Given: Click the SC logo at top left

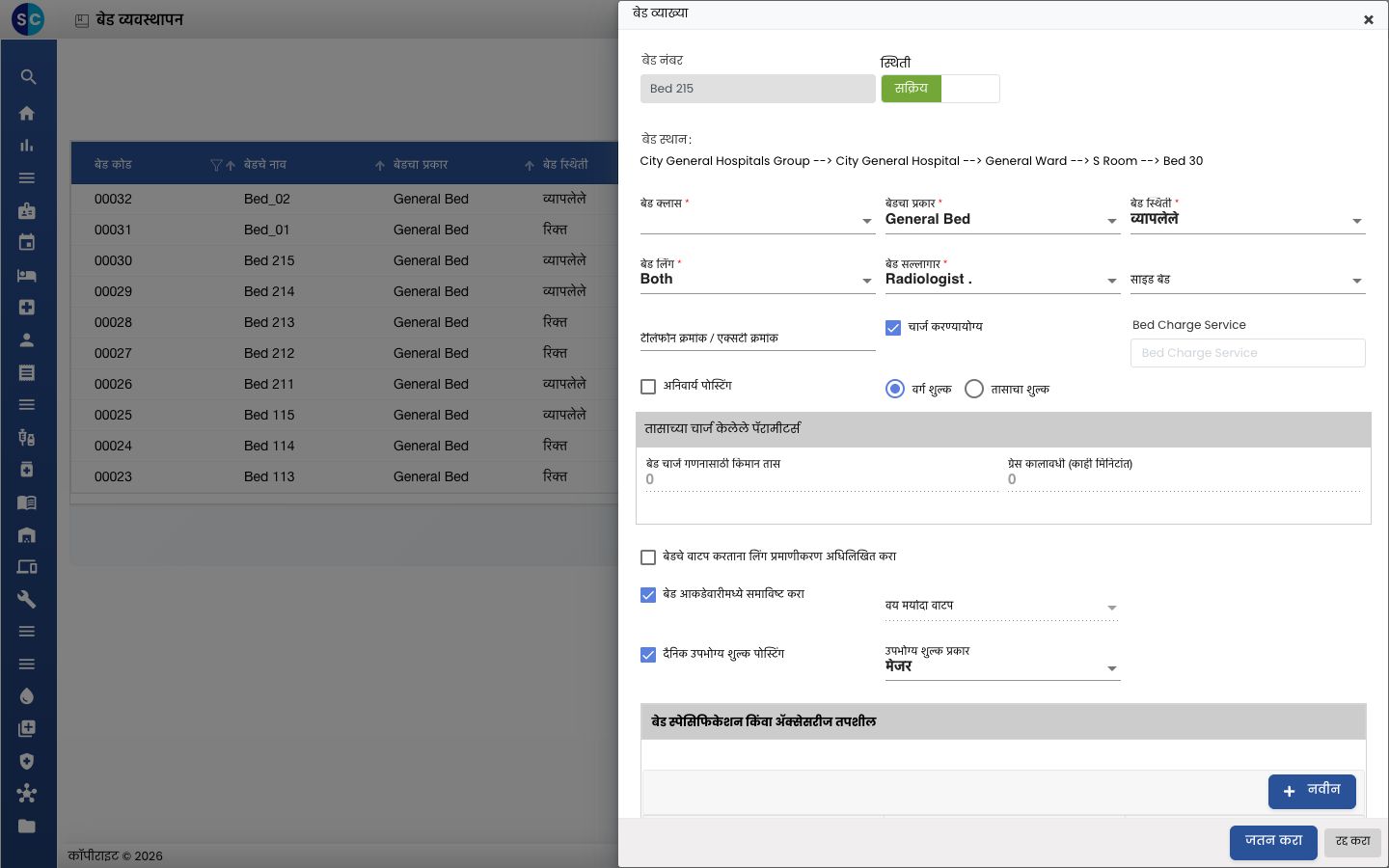Looking at the screenshot, I should tap(29, 18).
